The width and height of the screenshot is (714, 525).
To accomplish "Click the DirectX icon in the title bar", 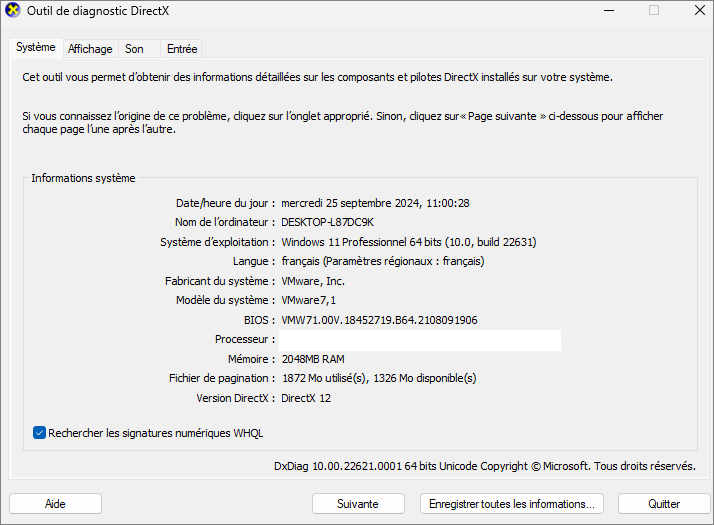I will tap(13, 11).
